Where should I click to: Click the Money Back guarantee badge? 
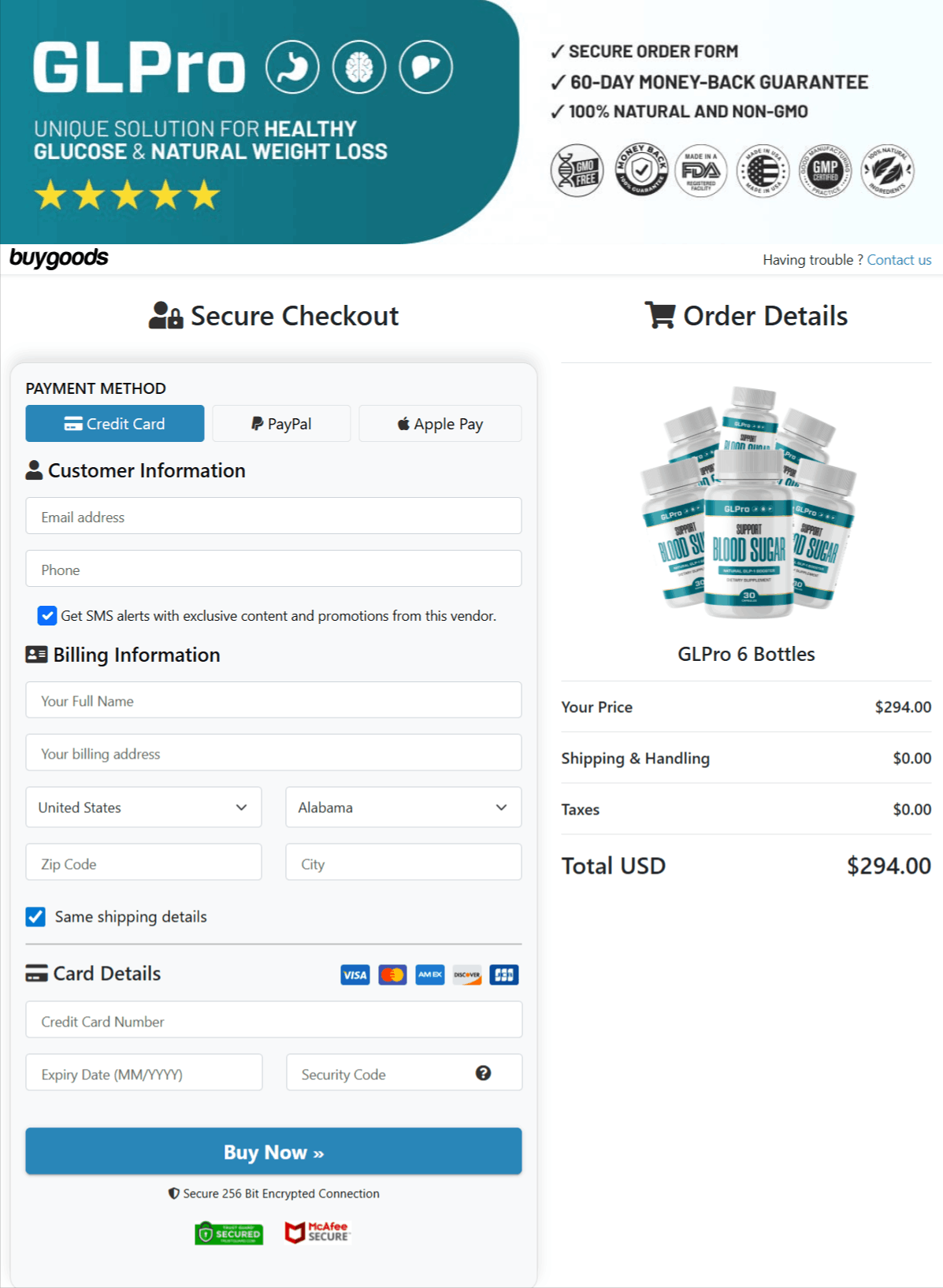pyautogui.click(x=641, y=170)
